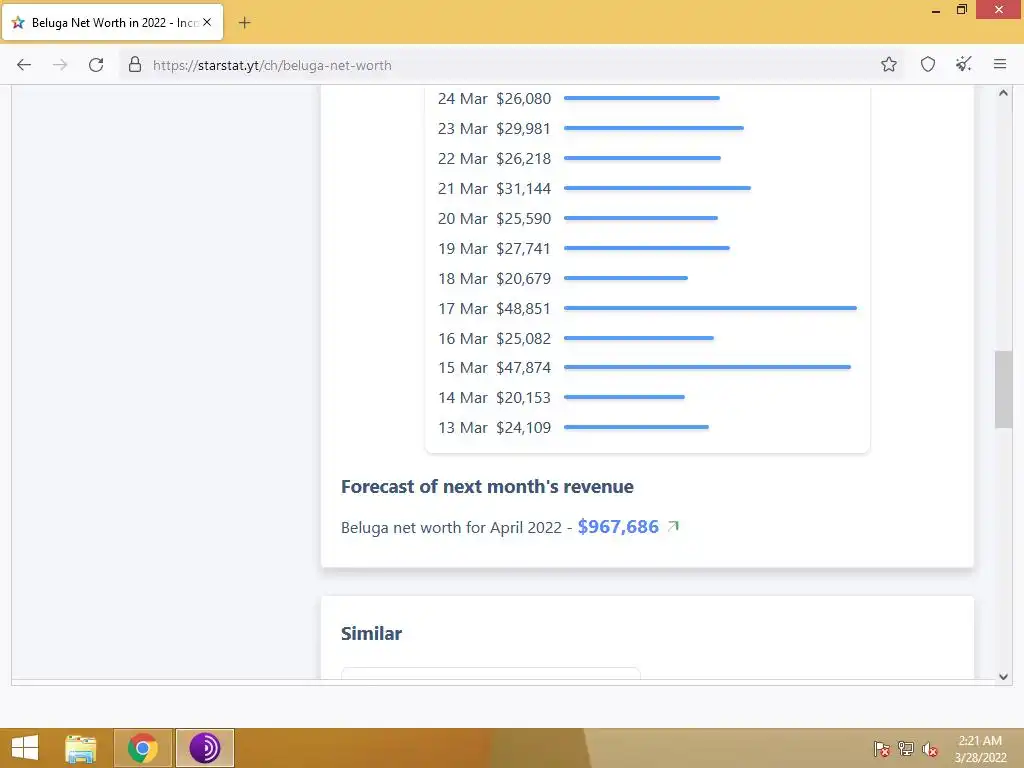Screen dimensions: 1024x768
Task: Open network status tray icon
Action: 906,749
